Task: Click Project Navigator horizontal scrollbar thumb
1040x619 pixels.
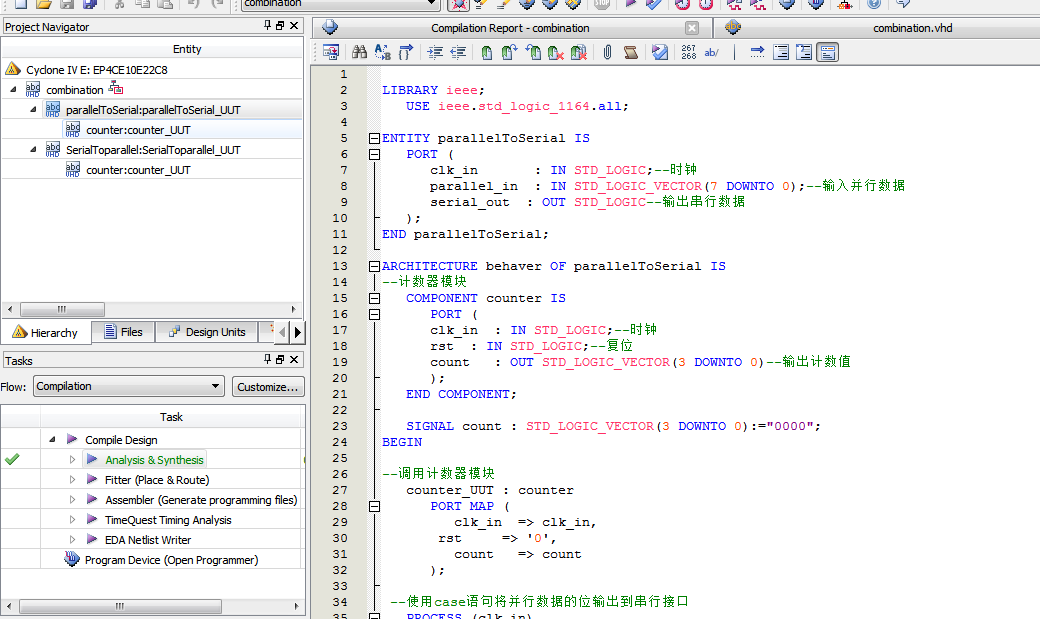Action: [x=62, y=309]
